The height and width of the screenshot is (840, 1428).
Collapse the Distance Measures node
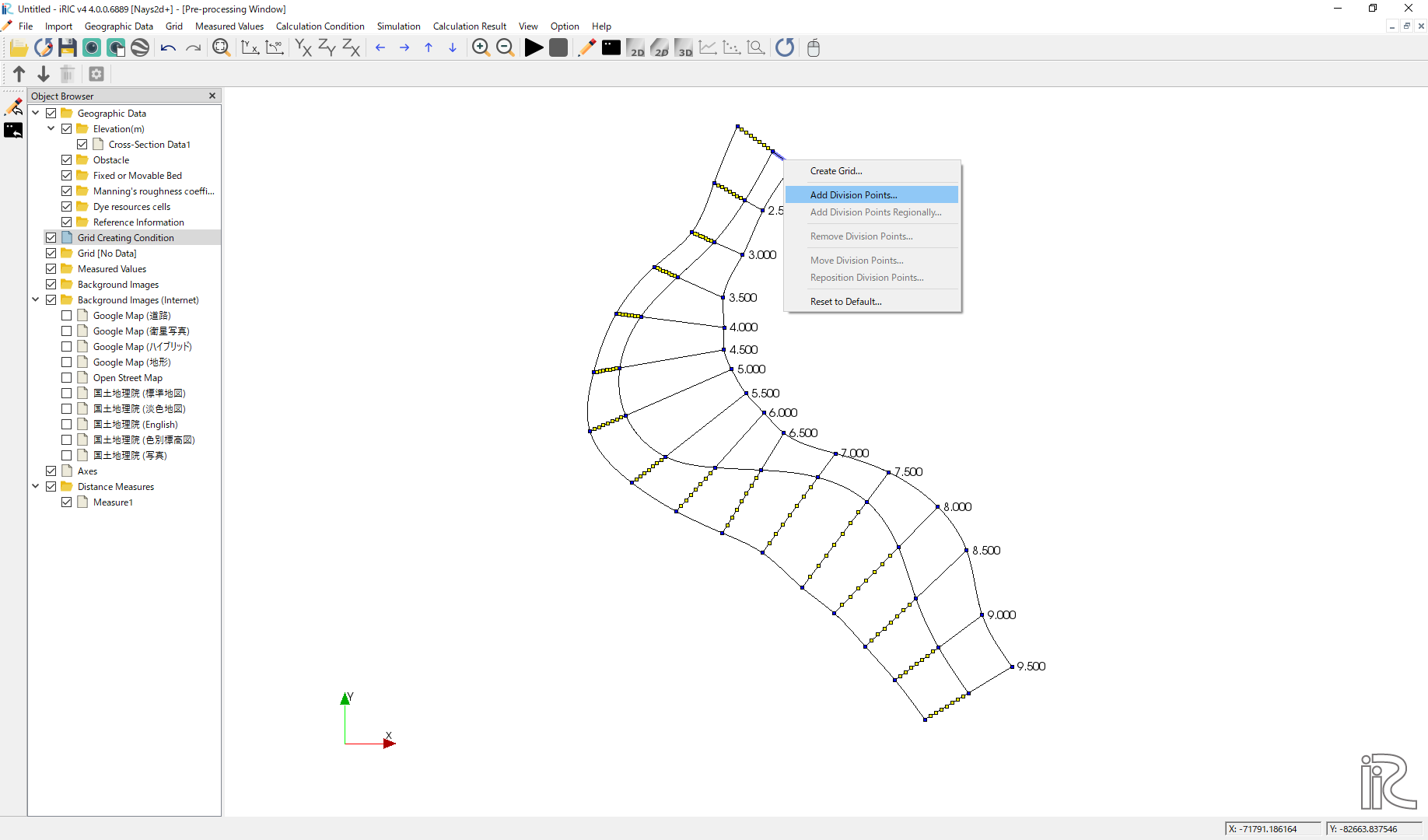click(x=36, y=487)
